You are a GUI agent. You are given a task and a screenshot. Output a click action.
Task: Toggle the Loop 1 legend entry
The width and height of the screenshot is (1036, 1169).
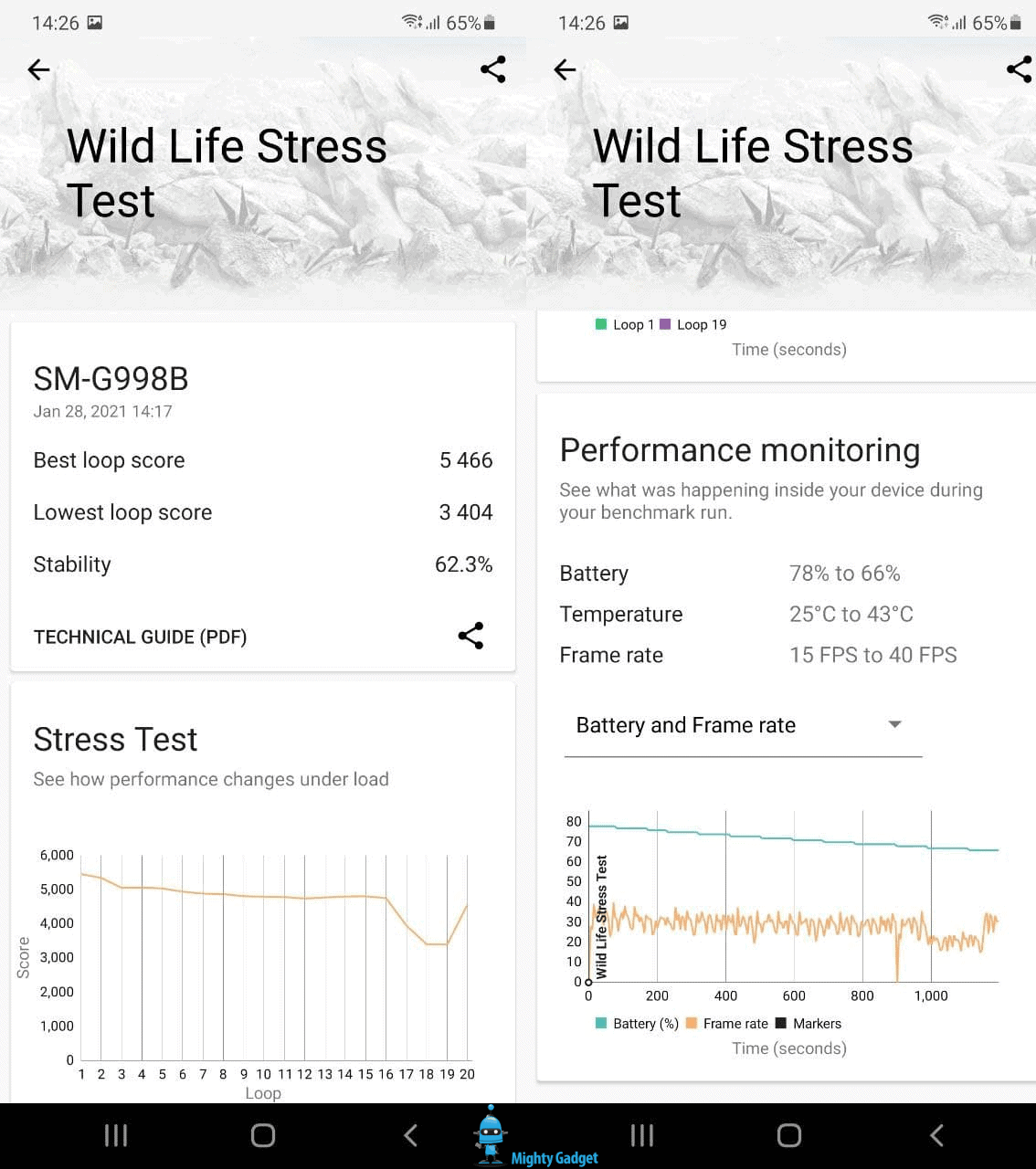pyautogui.click(x=625, y=324)
